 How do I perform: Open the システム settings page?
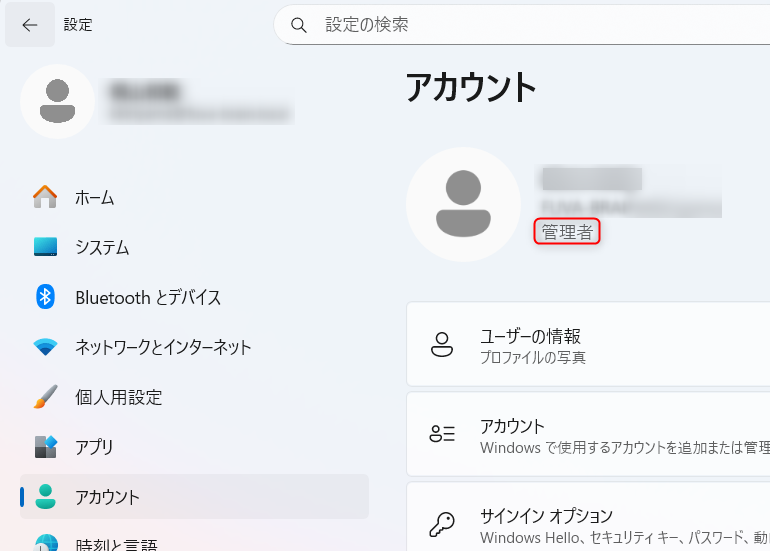click(x=194, y=247)
